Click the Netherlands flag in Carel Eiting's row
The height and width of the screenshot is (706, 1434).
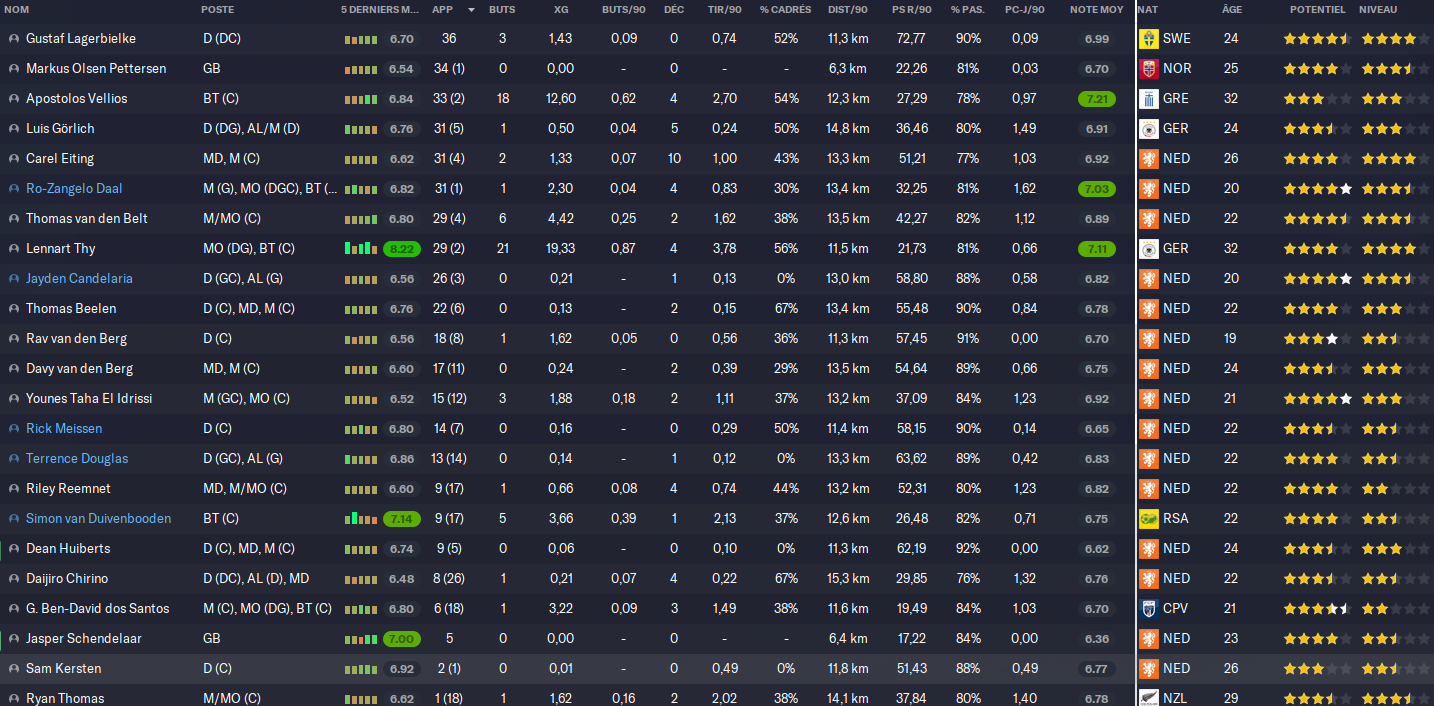[1149, 159]
